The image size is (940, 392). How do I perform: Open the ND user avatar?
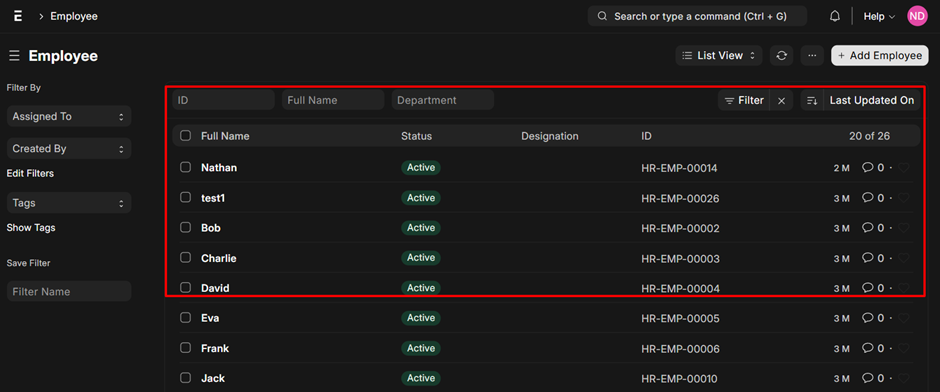click(x=917, y=16)
